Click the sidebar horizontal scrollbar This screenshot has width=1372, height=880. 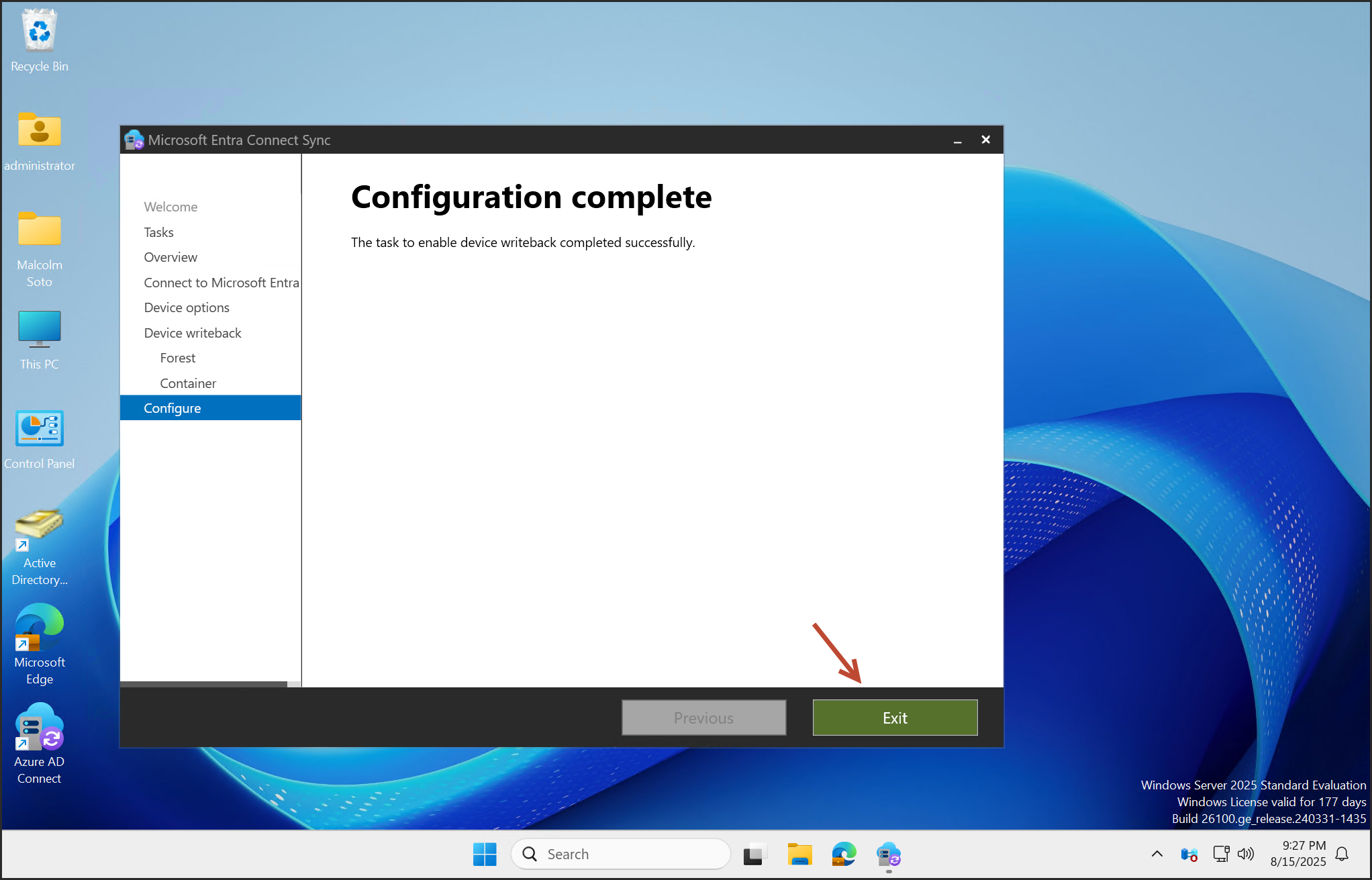coord(203,684)
